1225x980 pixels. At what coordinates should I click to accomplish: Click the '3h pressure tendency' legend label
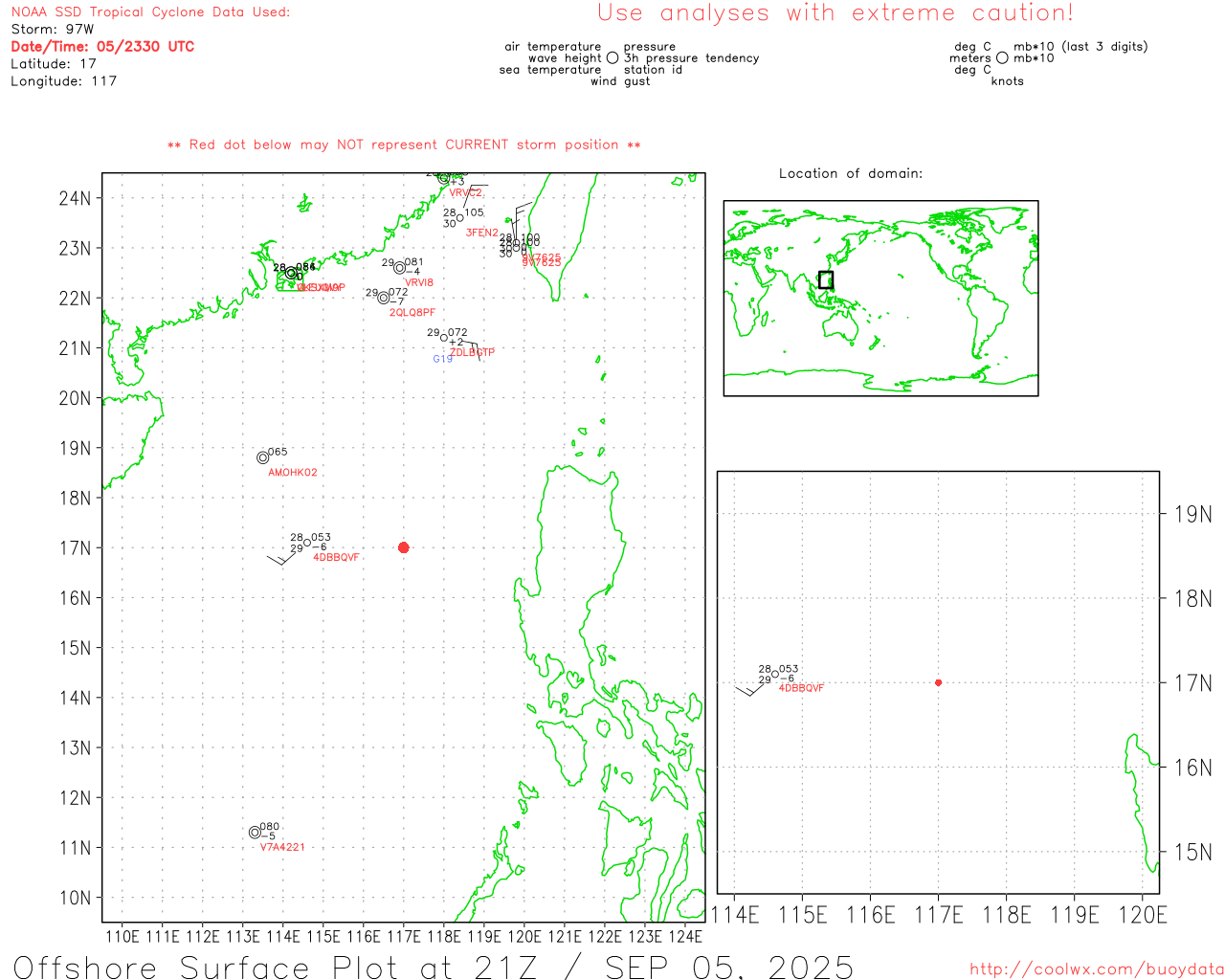pyautogui.click(x=692, y=58)
